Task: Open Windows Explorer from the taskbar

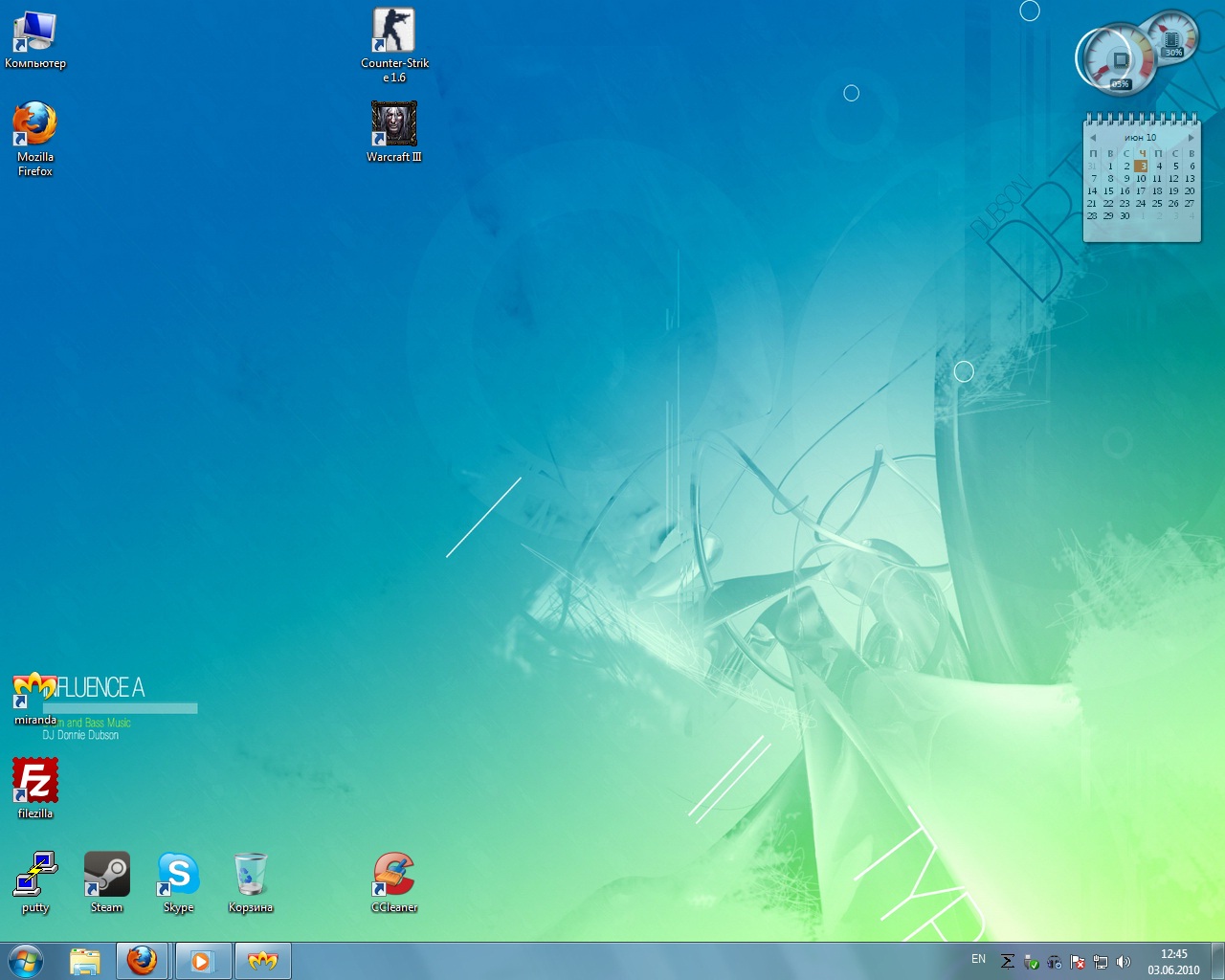Action: pos(85,961)
